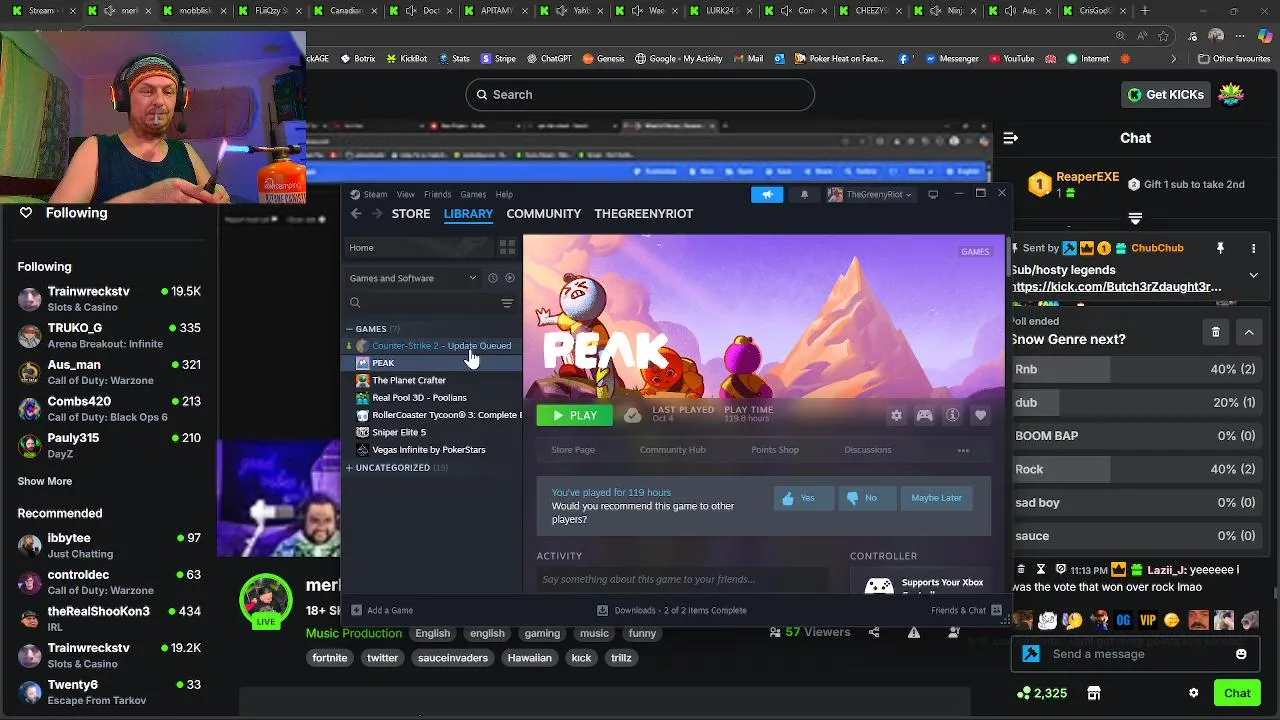Screen dimensions: 1280x720
Task: Switch to Steam STORE tab
Action: [x=411, y=213]
